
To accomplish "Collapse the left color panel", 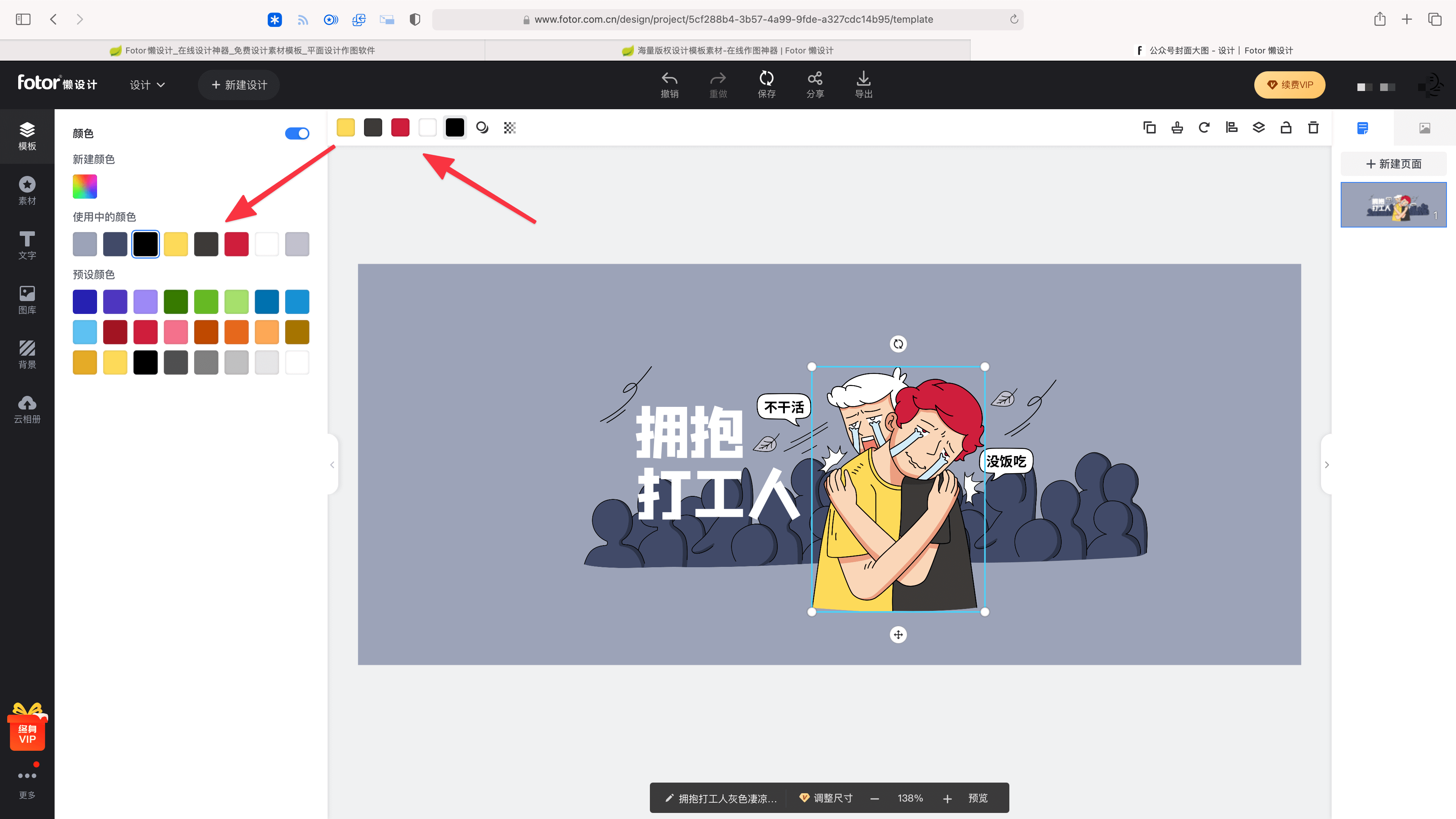I will click(333, 464).
